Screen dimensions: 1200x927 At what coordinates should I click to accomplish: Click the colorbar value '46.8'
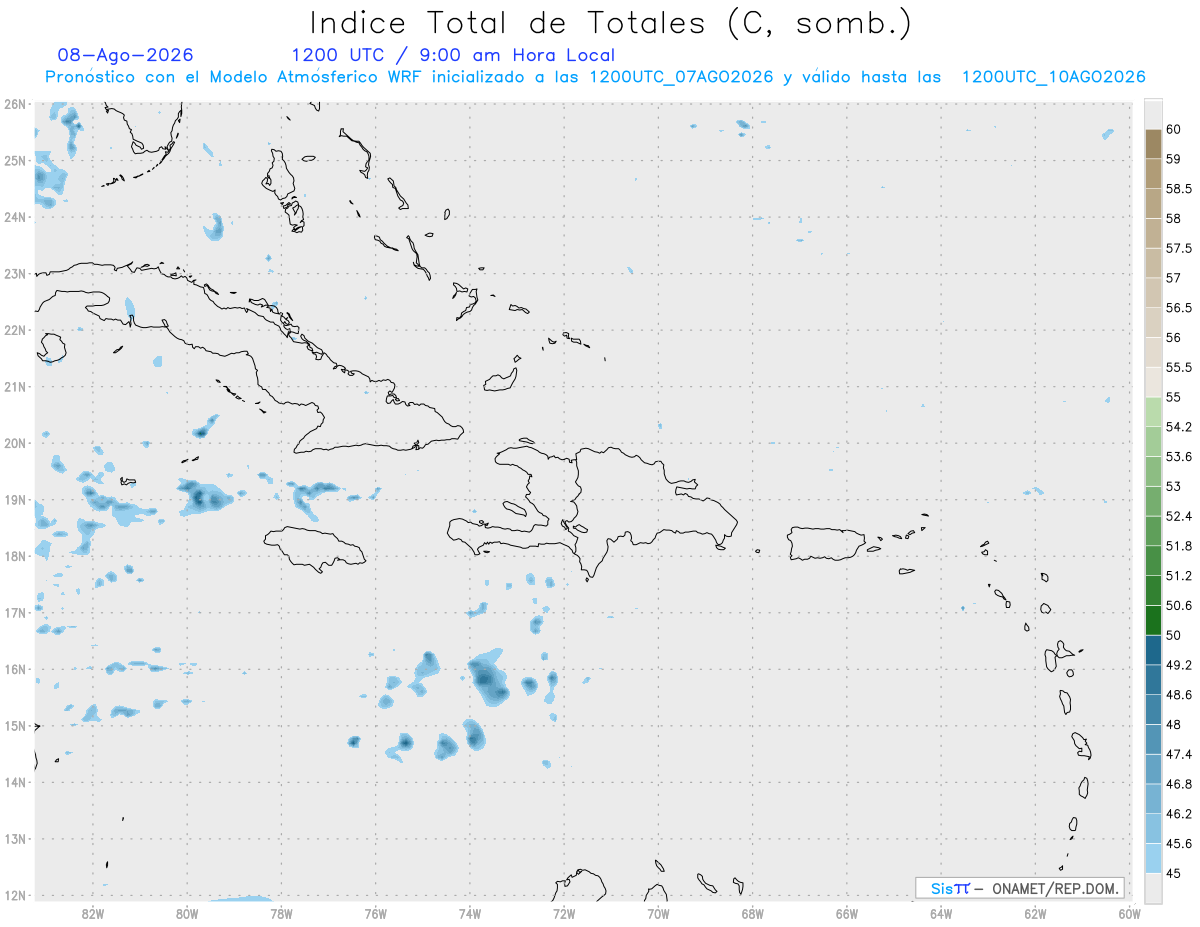coord(1179,784)
